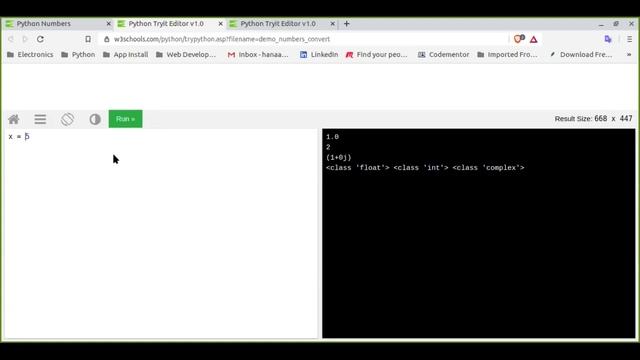Reload the current page
Image resolution: width=640 pixels, height=360 pixels.
pyautogui.click(x=40, y=39)
